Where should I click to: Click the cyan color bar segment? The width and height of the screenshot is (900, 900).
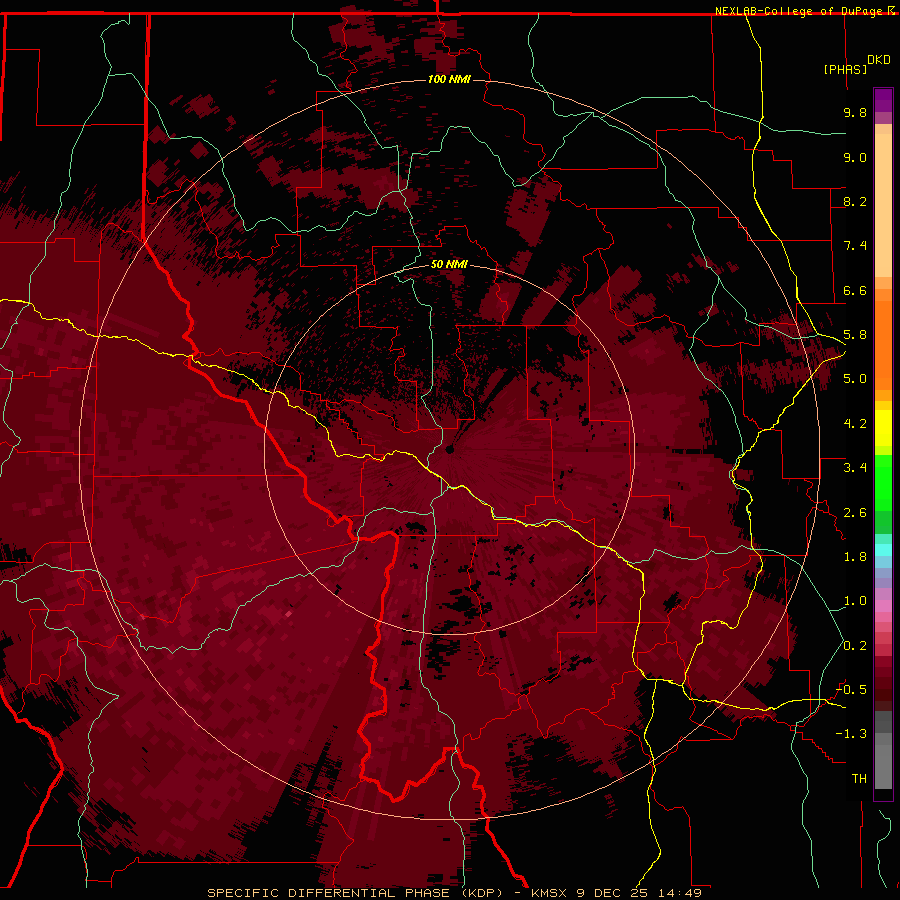click(883, 550)
